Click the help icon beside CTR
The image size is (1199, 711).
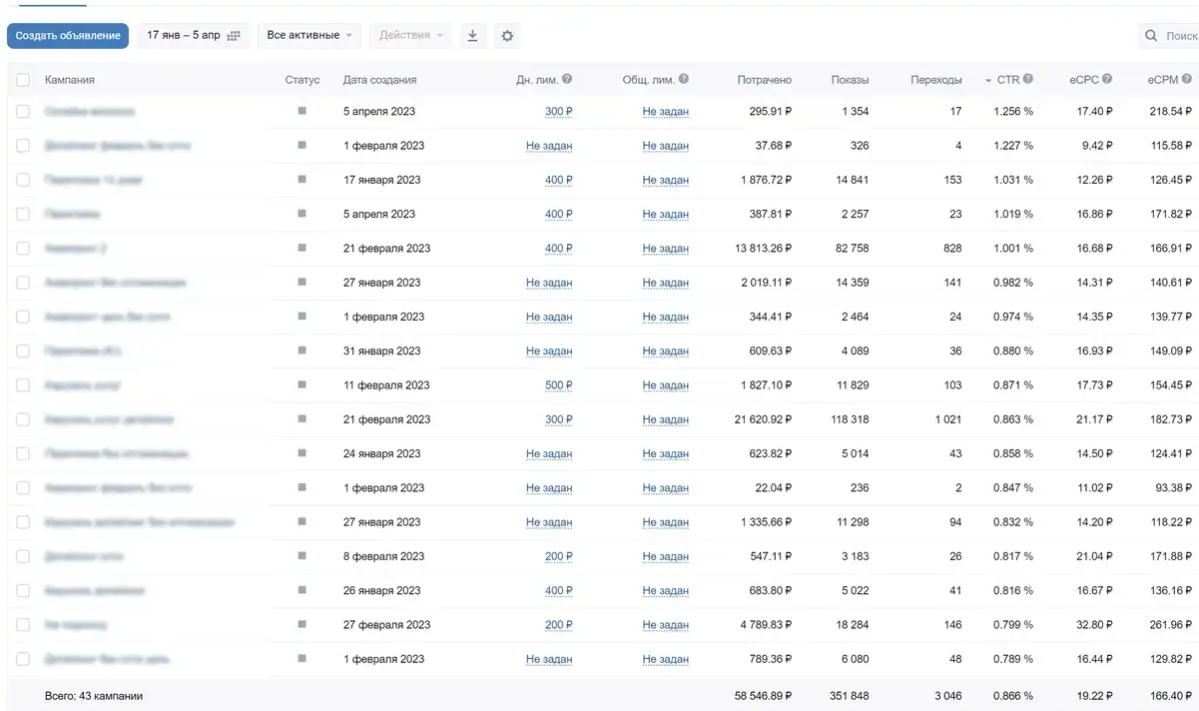tap(1028, 79)
